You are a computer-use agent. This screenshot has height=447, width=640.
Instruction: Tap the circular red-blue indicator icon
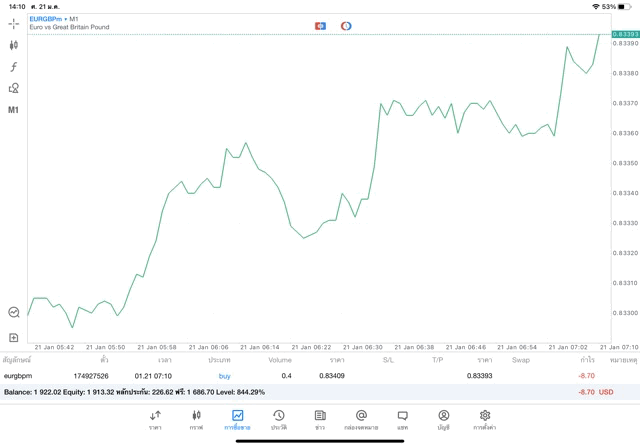coord(346,26)
